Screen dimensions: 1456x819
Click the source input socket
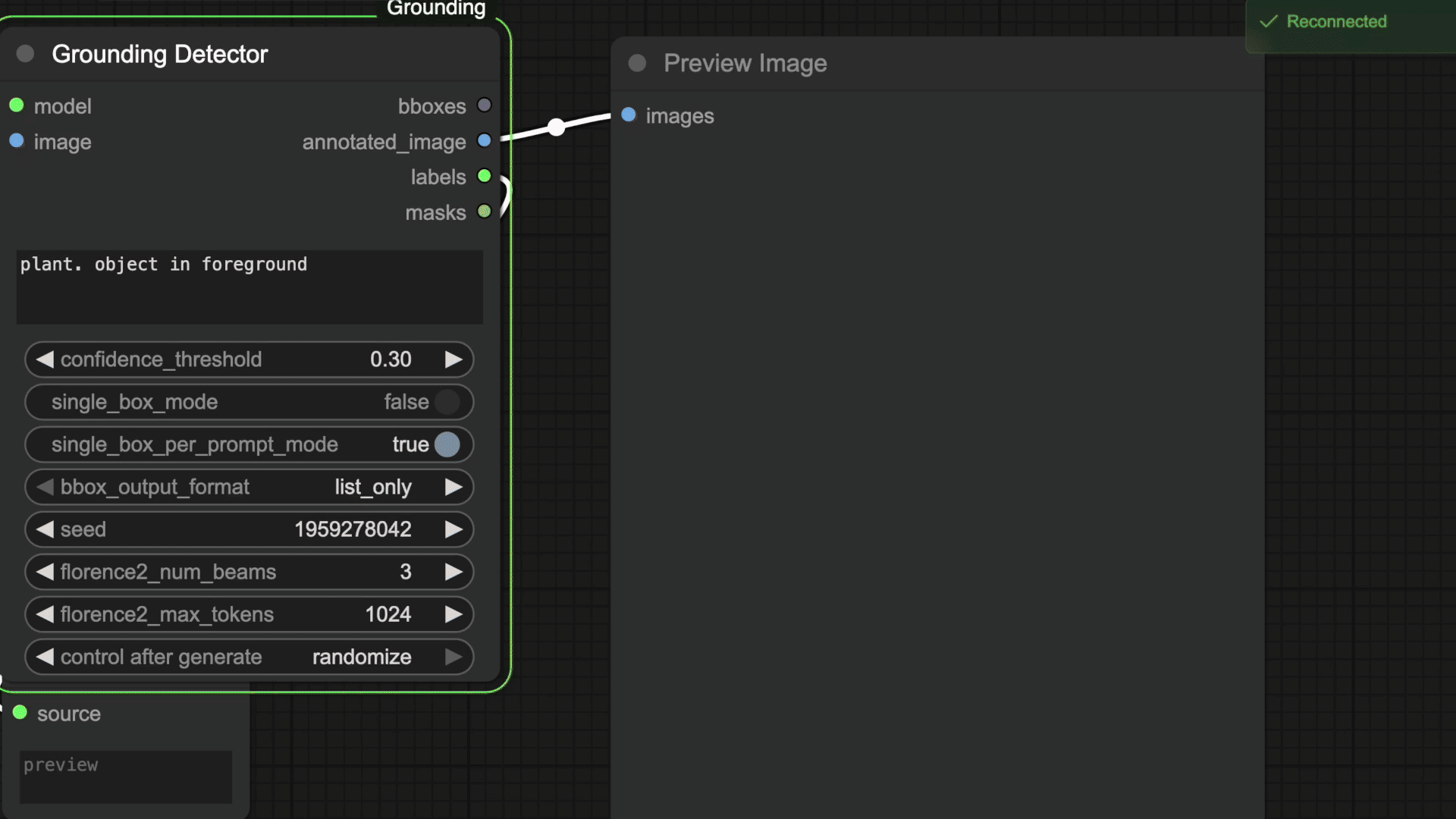(20, 713)
